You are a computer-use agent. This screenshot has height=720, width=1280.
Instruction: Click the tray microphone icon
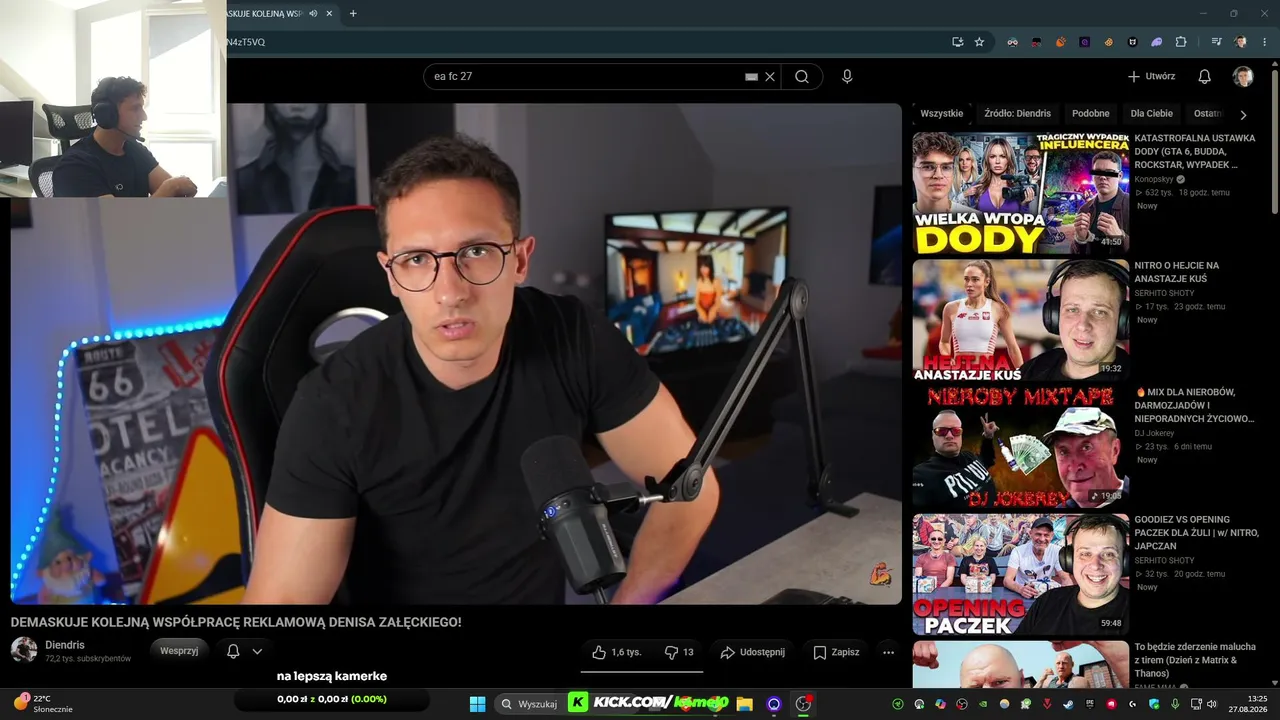coord(1176,704)
